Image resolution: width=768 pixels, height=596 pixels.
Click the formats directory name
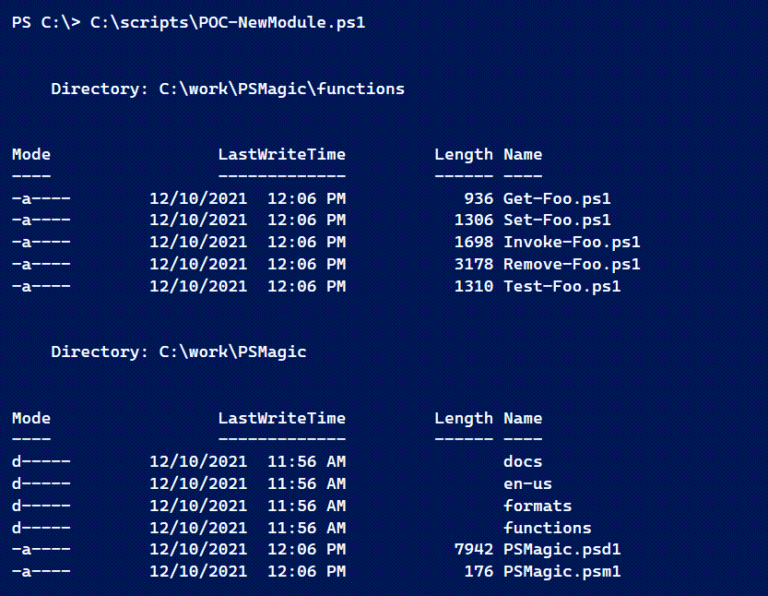click(537, 505)
